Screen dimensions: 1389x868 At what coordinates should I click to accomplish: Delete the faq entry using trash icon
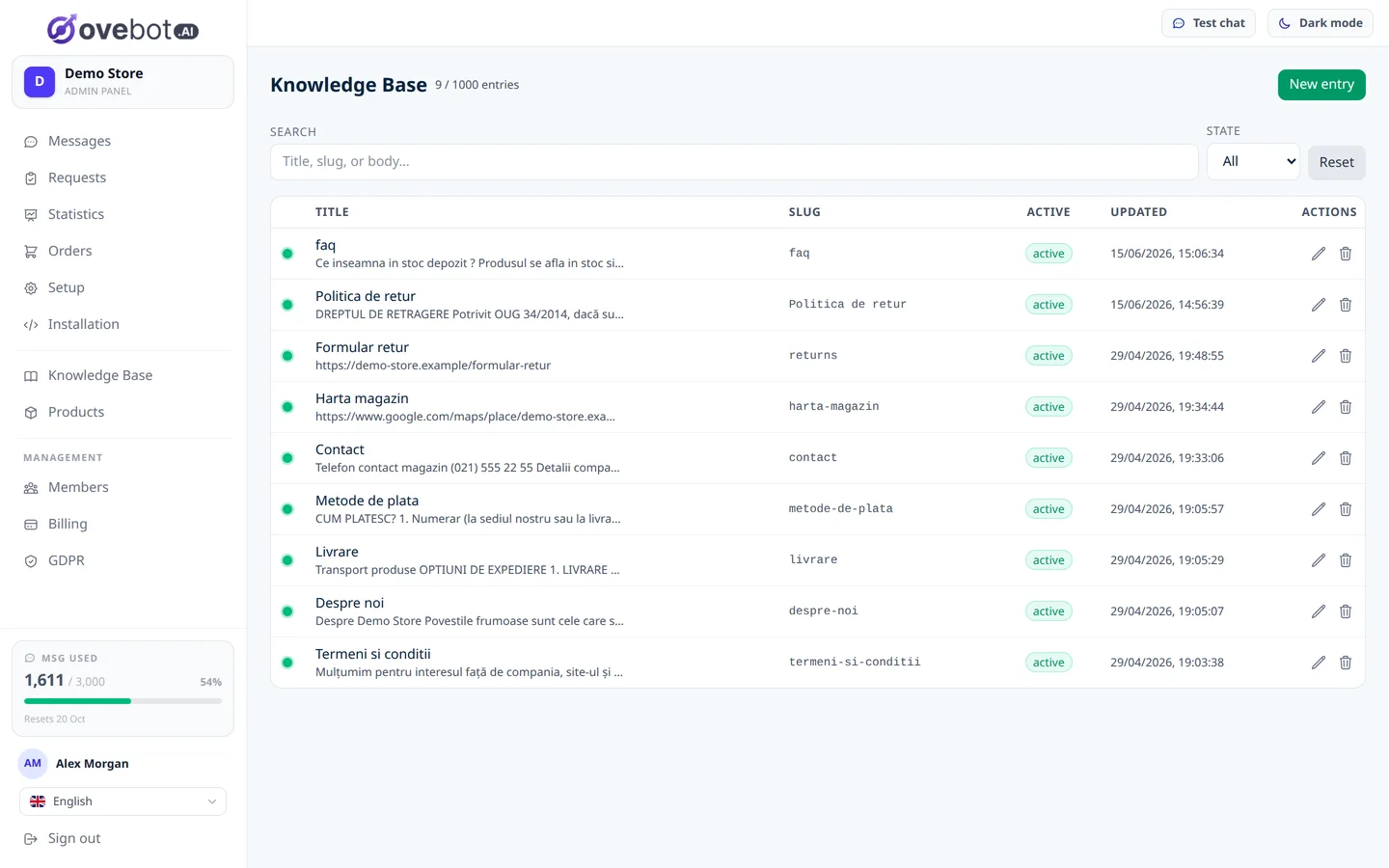coord(1346,254)
